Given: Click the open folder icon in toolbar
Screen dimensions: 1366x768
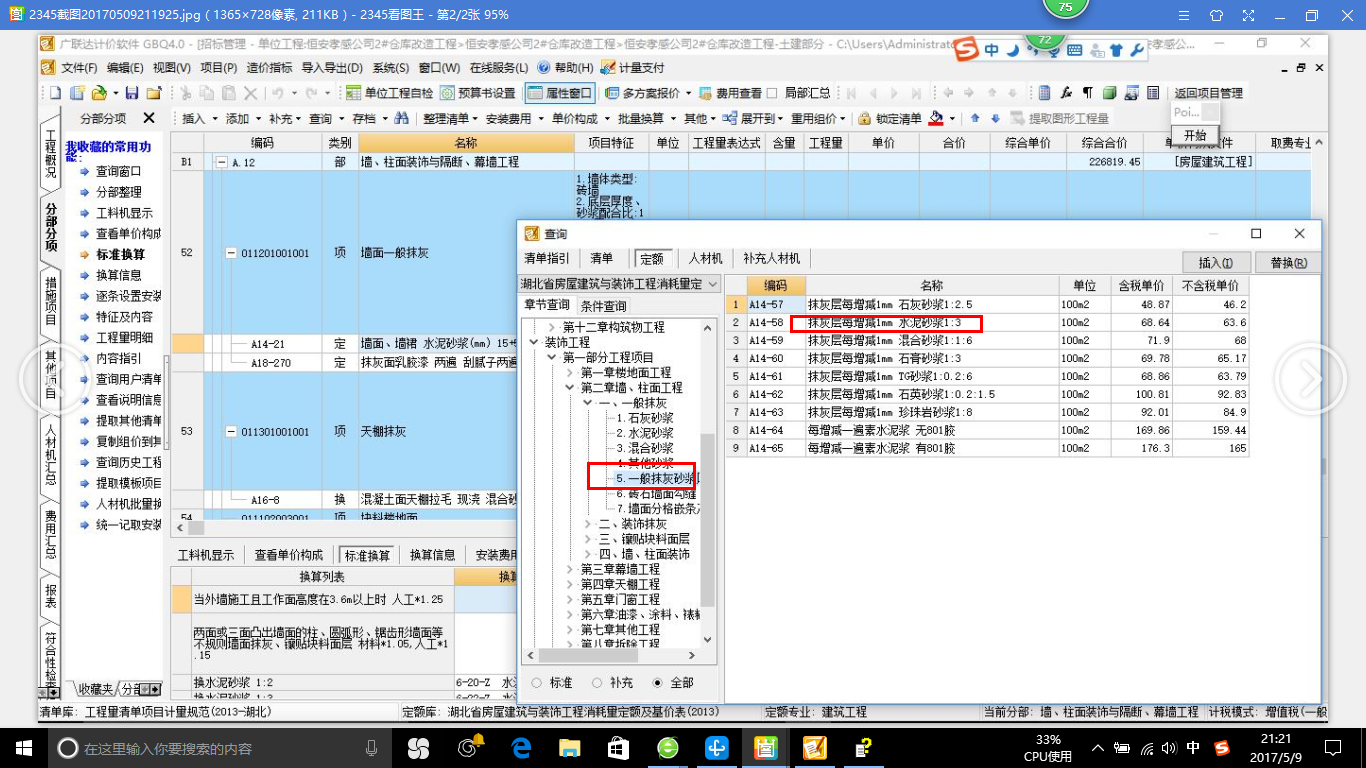Looking at the screenshot, I should [98, 93].
